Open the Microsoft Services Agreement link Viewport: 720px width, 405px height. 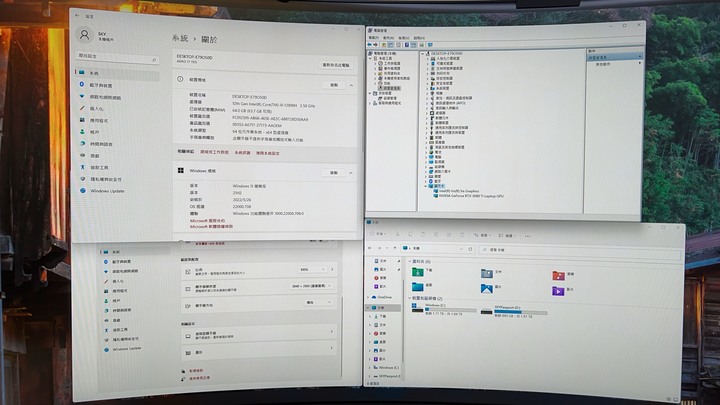[x=208, y=221]
